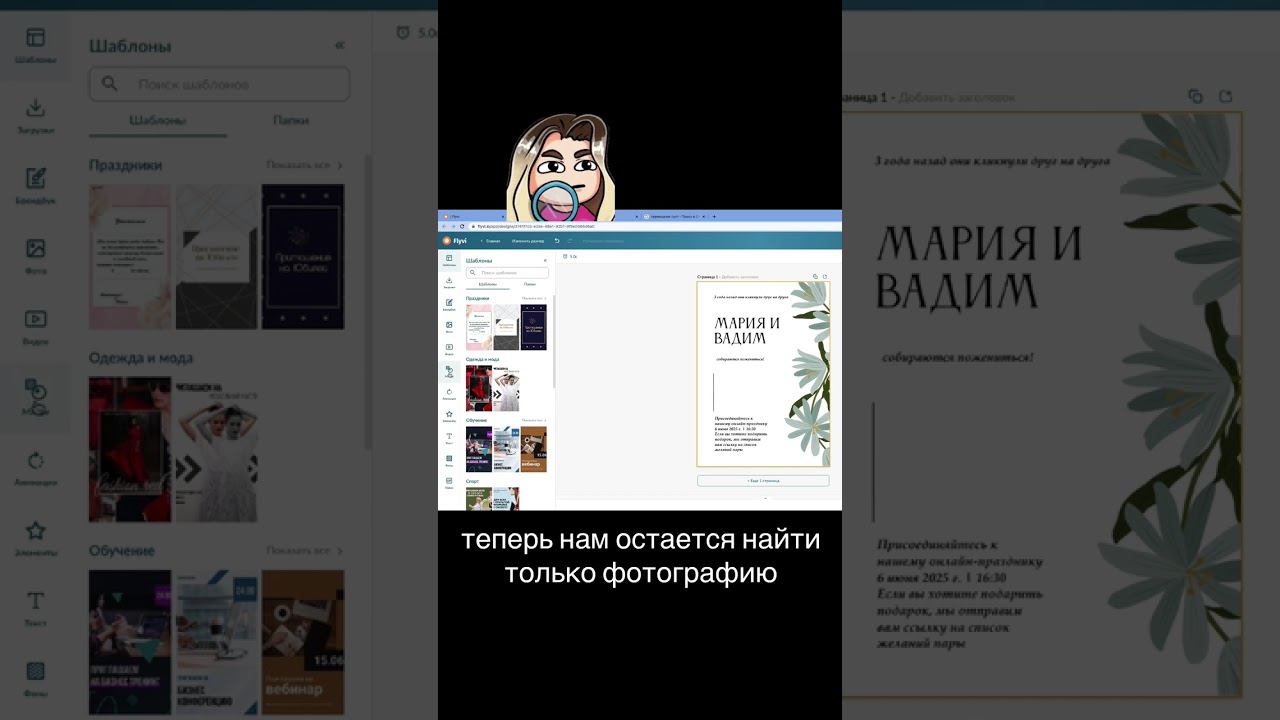
Task: Click duplicate-page icon above canvas in small browser window
Action: (x=815, y=276)
